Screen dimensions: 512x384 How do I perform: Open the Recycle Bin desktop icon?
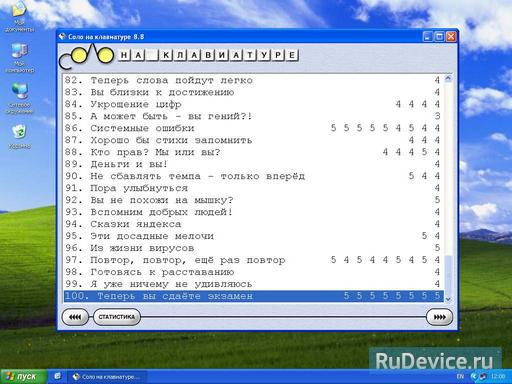tap(19, 137)
